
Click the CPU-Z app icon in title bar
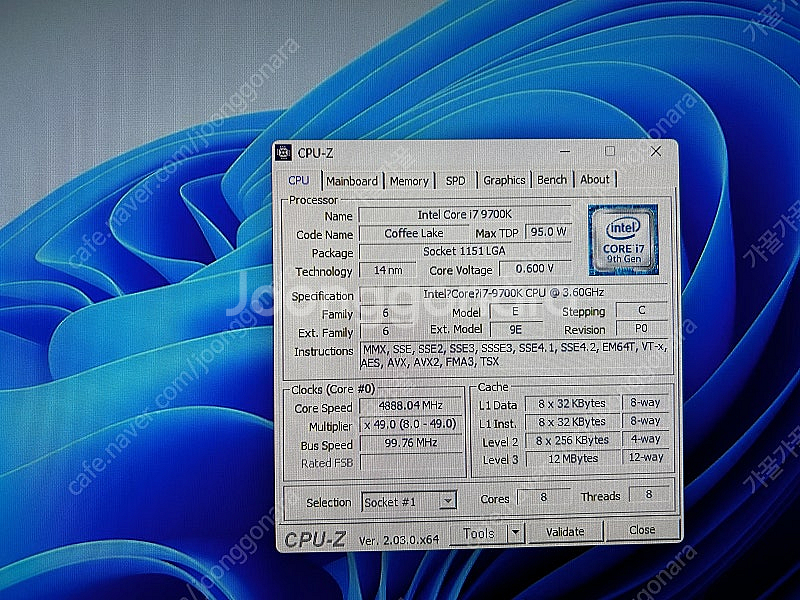(x=284, y=153)
